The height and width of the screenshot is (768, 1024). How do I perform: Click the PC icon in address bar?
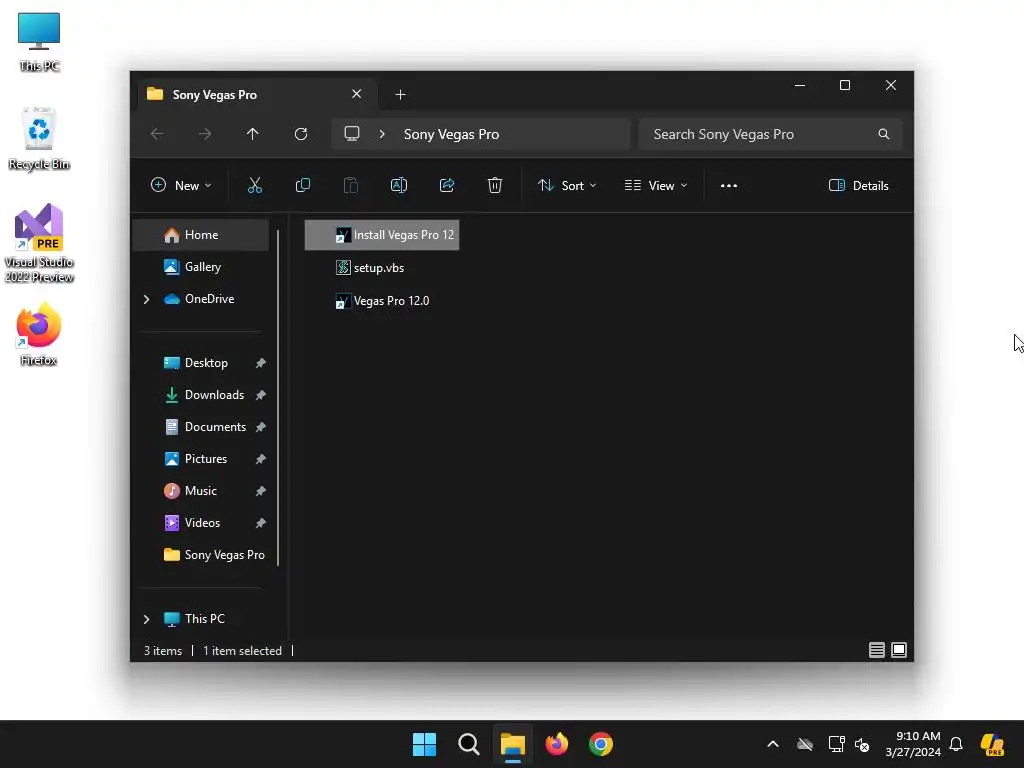point(352,134)
